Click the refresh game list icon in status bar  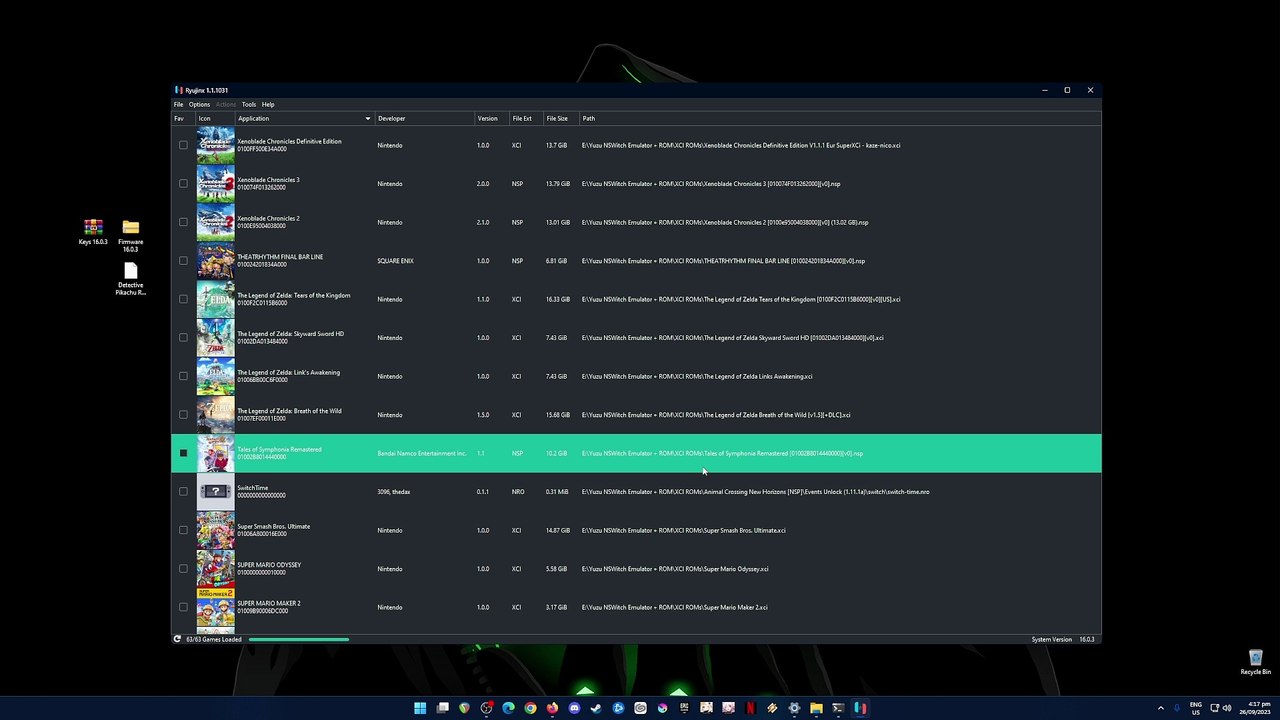177,639
